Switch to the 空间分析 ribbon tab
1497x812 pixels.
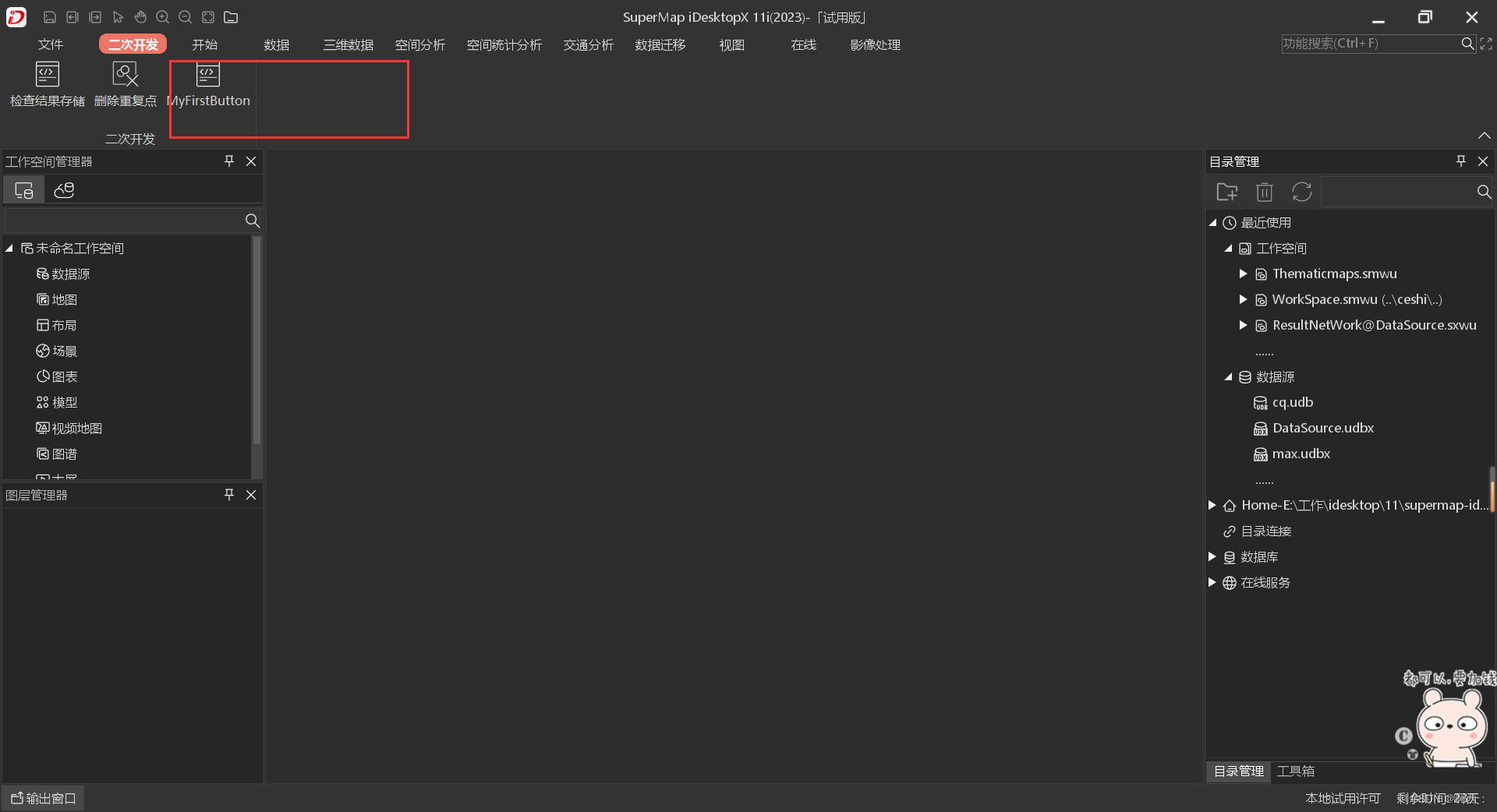(x=420, y=44)
